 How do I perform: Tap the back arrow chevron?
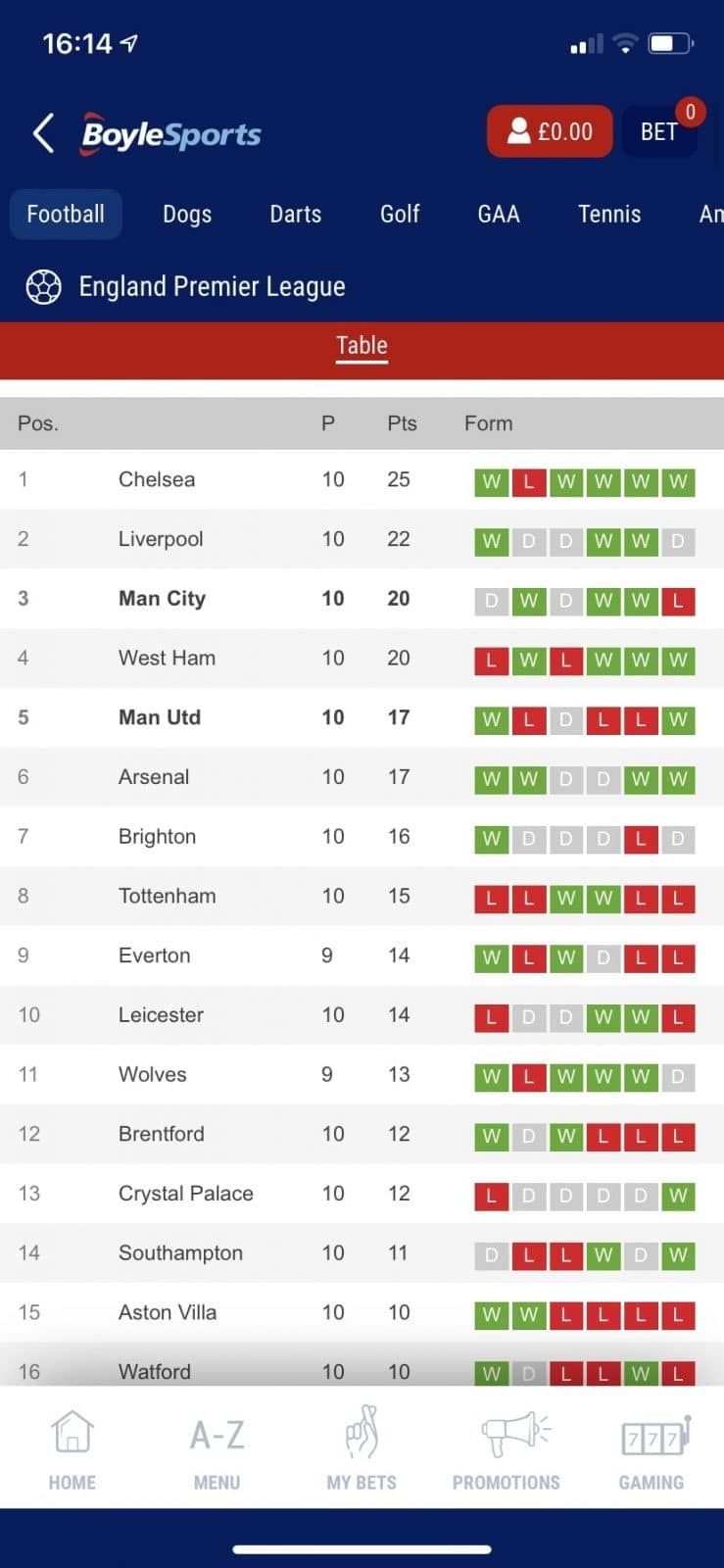[43, 133]
